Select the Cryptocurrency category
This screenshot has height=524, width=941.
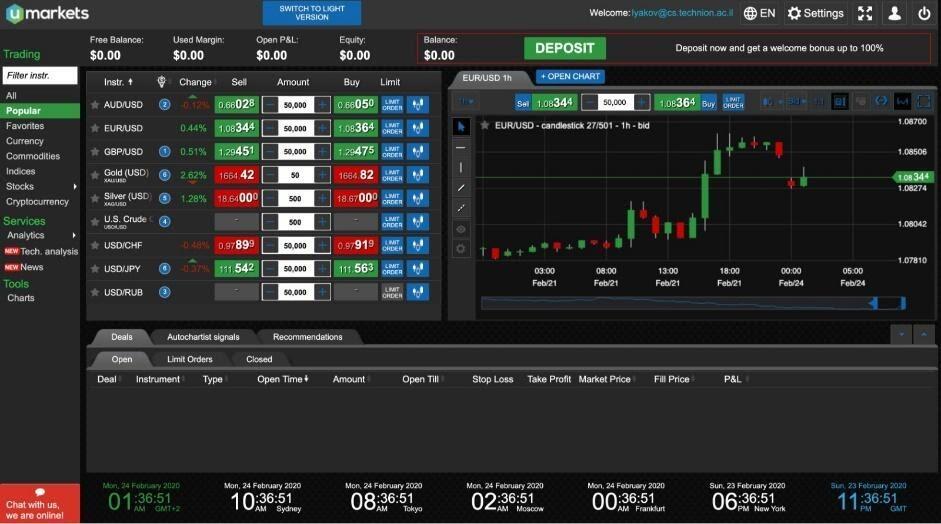(x=37, y=202)
